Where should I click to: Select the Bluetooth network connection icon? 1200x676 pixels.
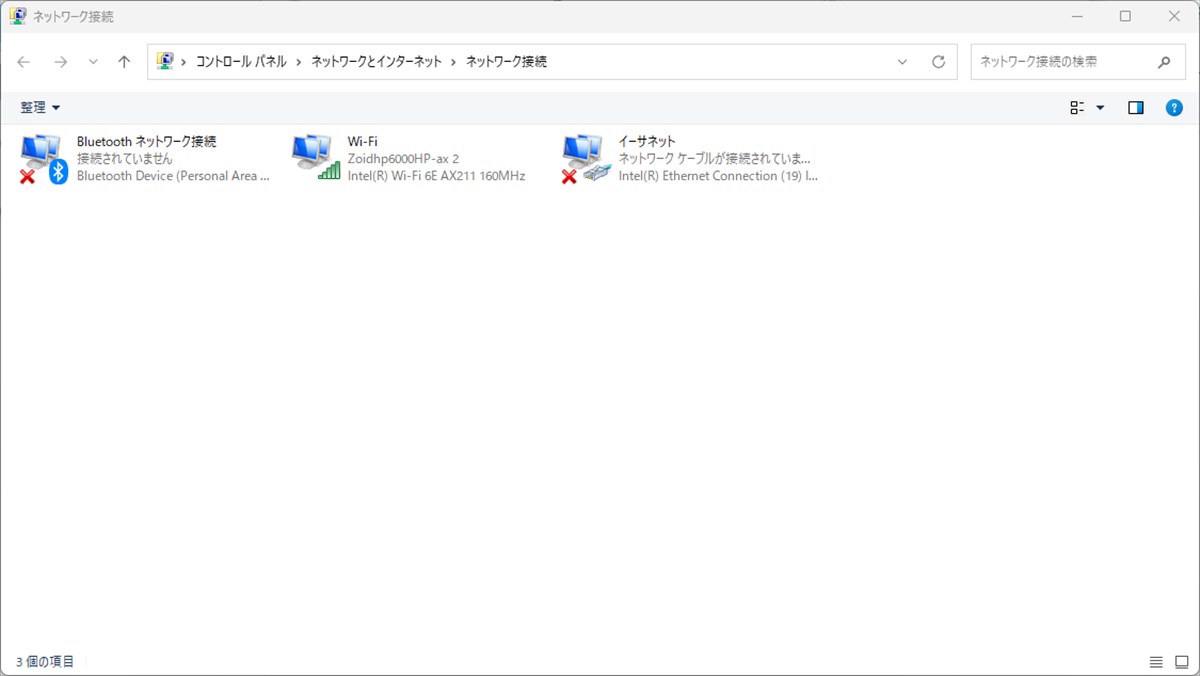click(x=43, y=159)
